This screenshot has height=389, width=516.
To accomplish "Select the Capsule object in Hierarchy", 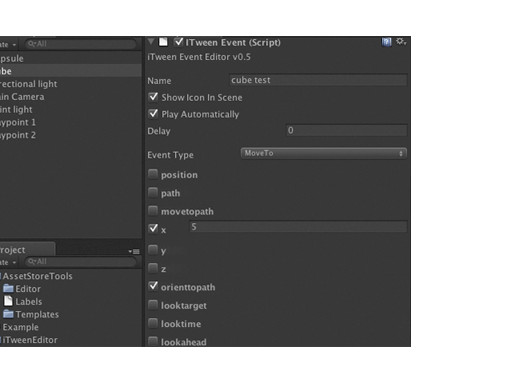I will coord(71,58).
